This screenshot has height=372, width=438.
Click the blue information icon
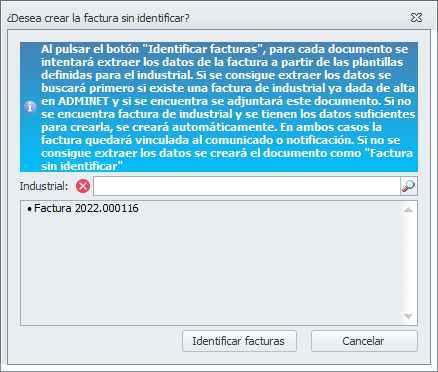tap(30, 107)
